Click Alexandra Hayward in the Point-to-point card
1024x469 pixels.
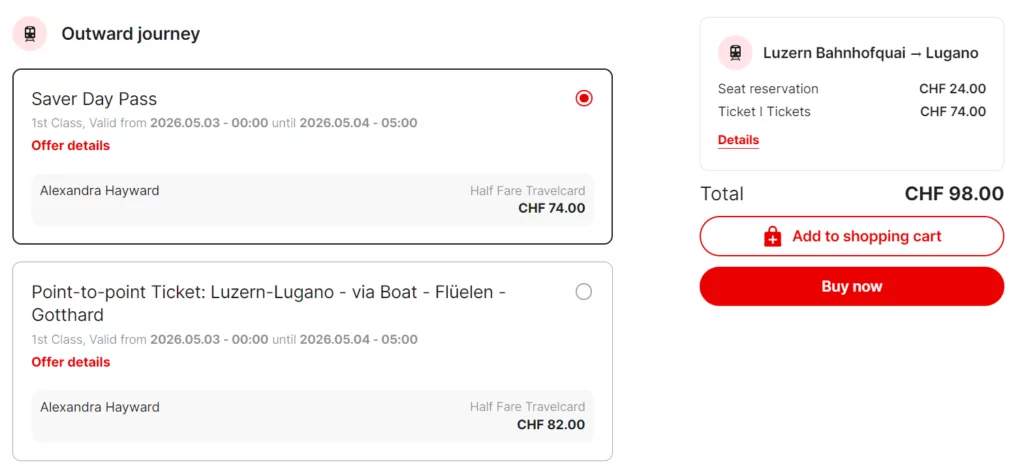pyautogui.click(x=99, y=407)
